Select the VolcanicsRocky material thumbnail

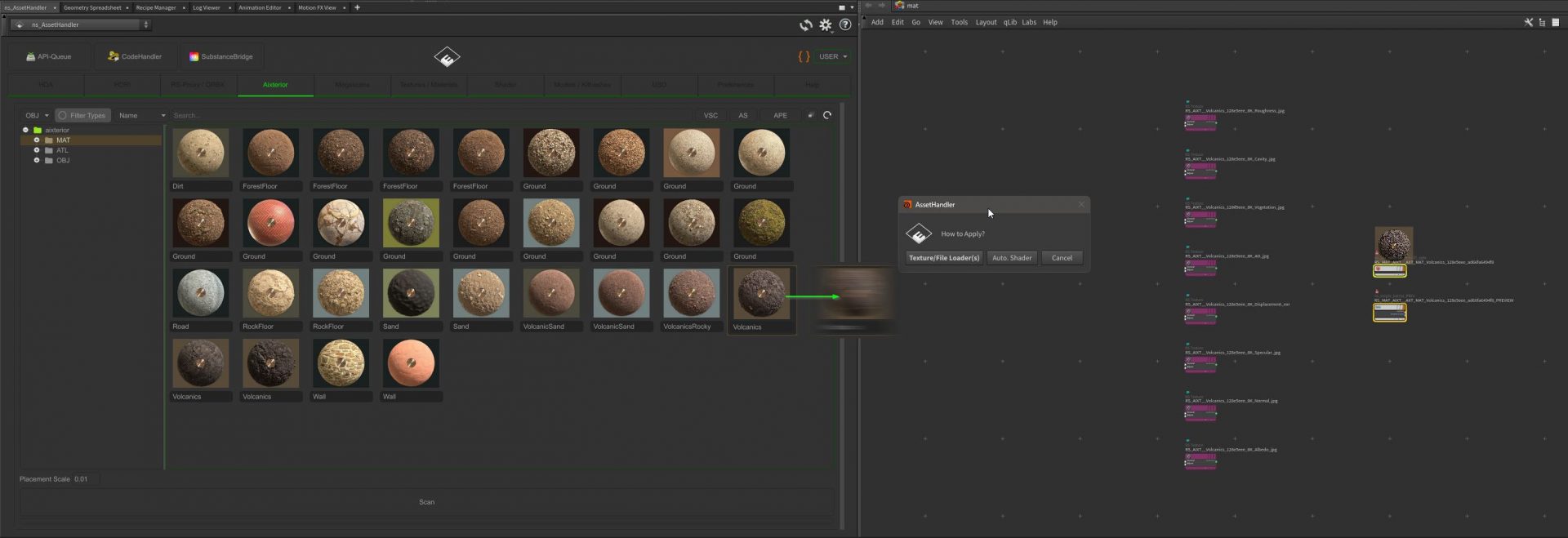pos(691,294)
